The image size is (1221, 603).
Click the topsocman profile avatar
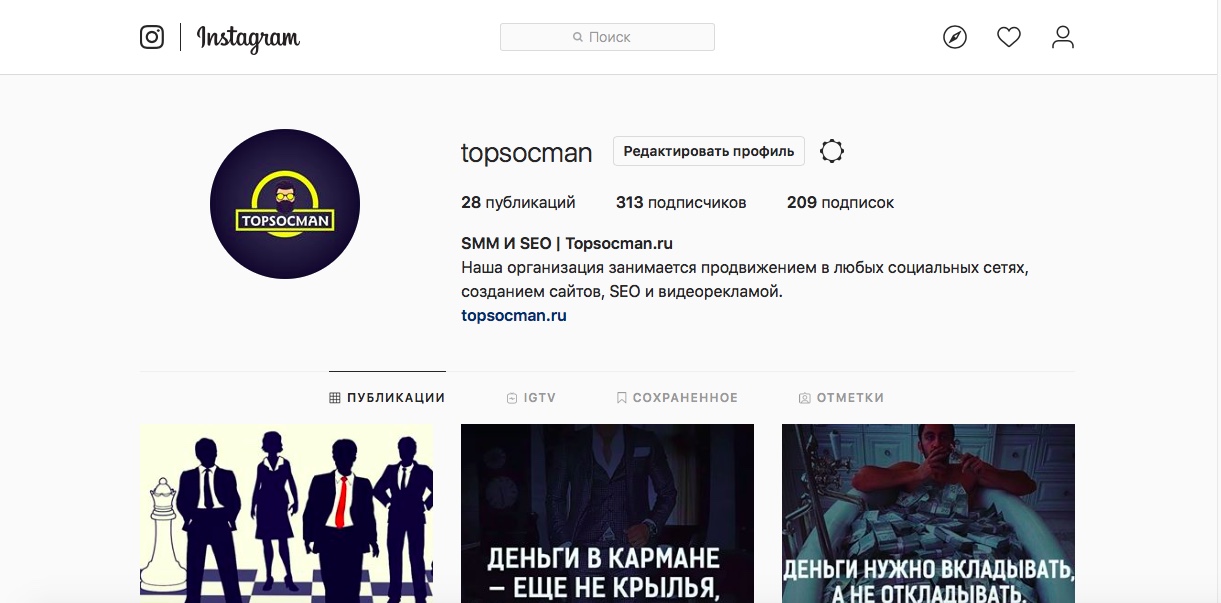pos(285,204)
